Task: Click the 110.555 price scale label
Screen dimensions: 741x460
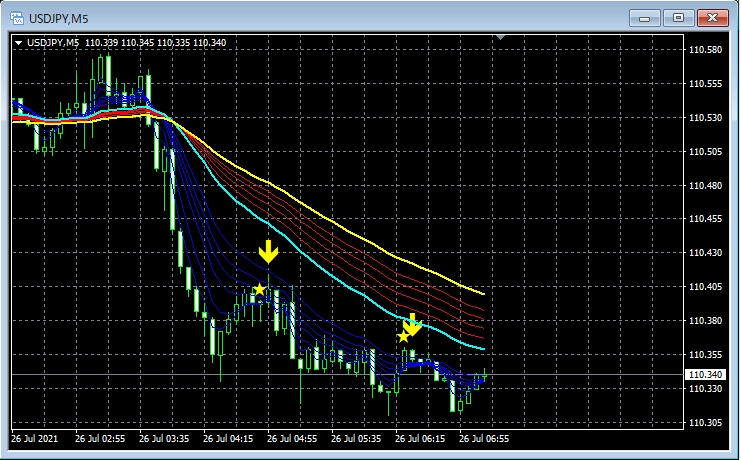Action: click(706, 84)
